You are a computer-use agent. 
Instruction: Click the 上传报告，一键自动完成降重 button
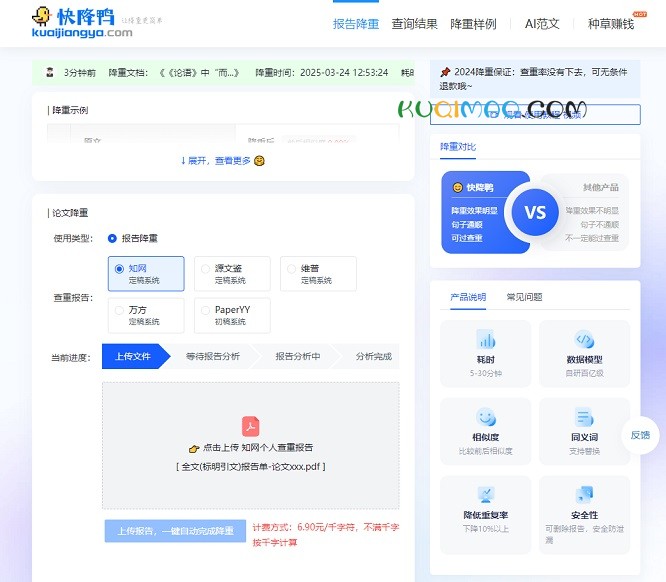point(175,531)
